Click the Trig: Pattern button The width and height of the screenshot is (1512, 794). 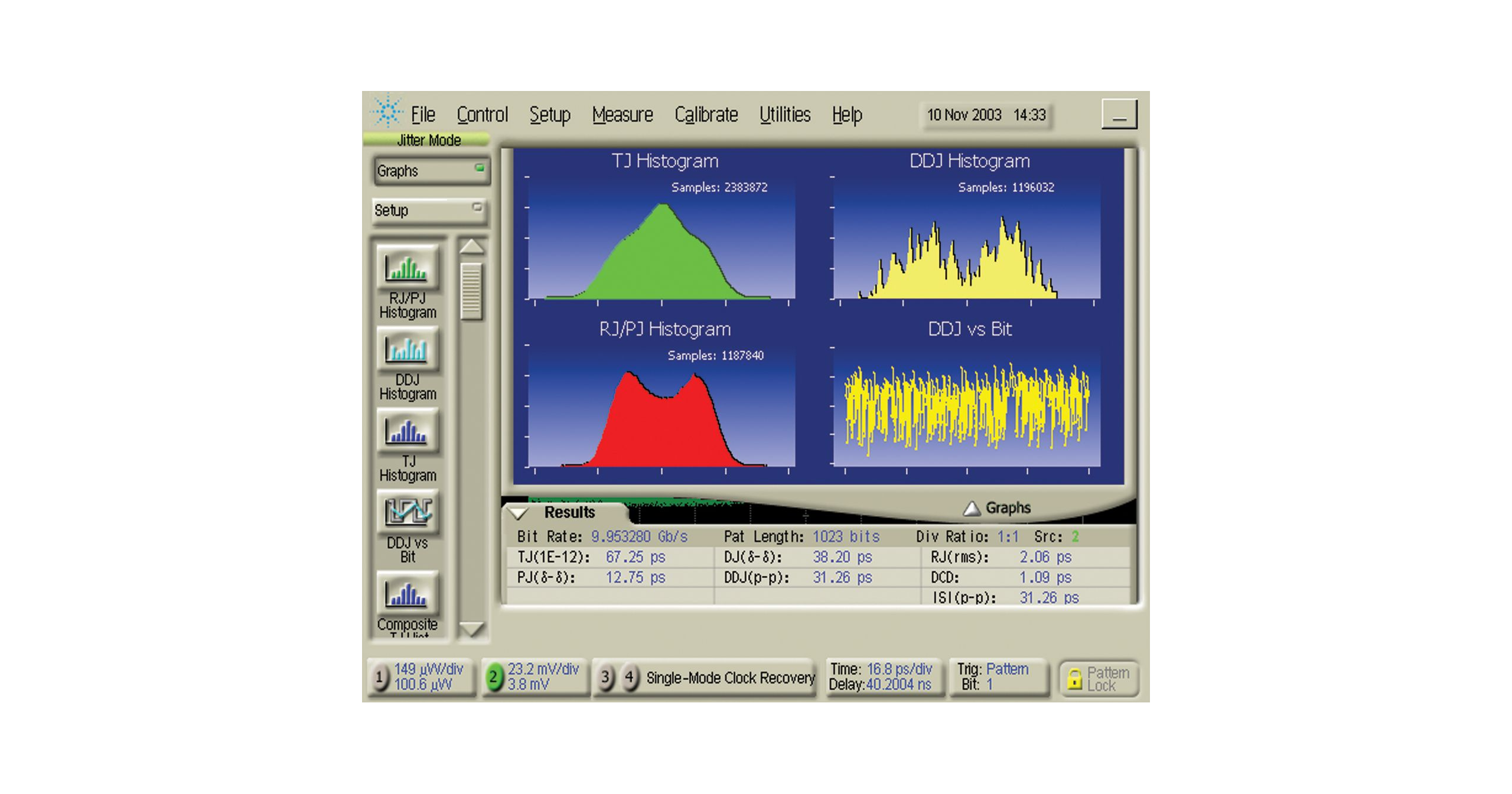point(998,677)
